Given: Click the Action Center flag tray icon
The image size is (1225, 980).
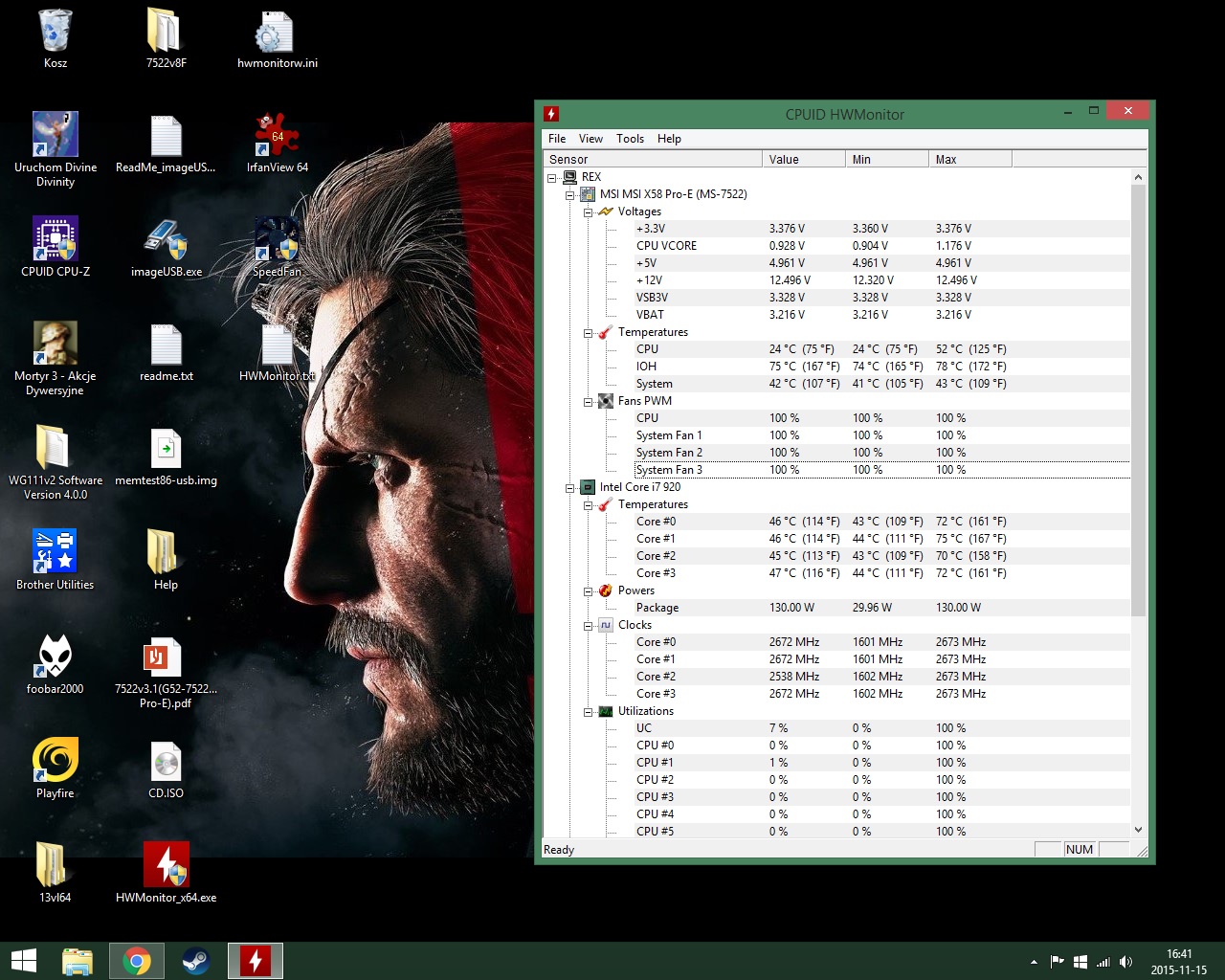Looking at the screenshot, I should 1057,962.
